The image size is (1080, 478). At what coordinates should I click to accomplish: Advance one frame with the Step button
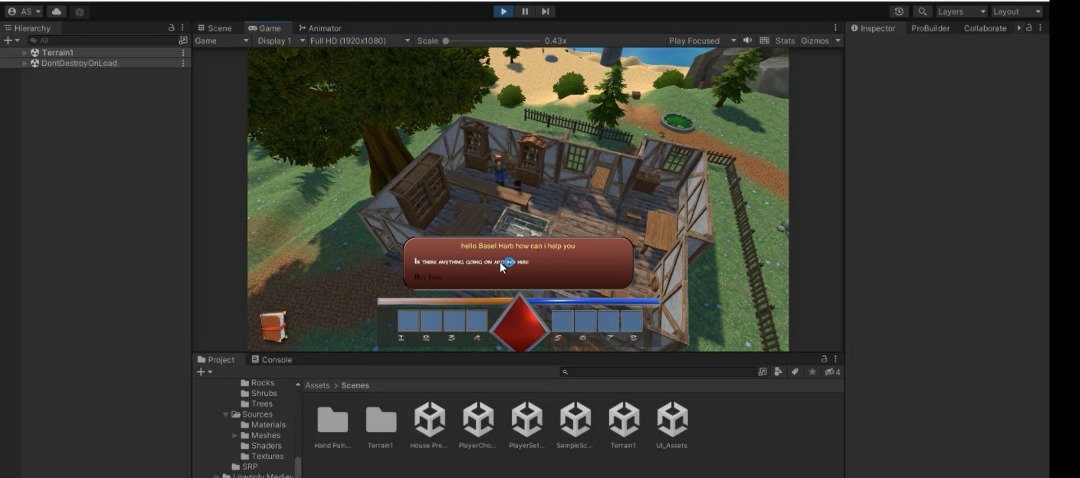545,11
